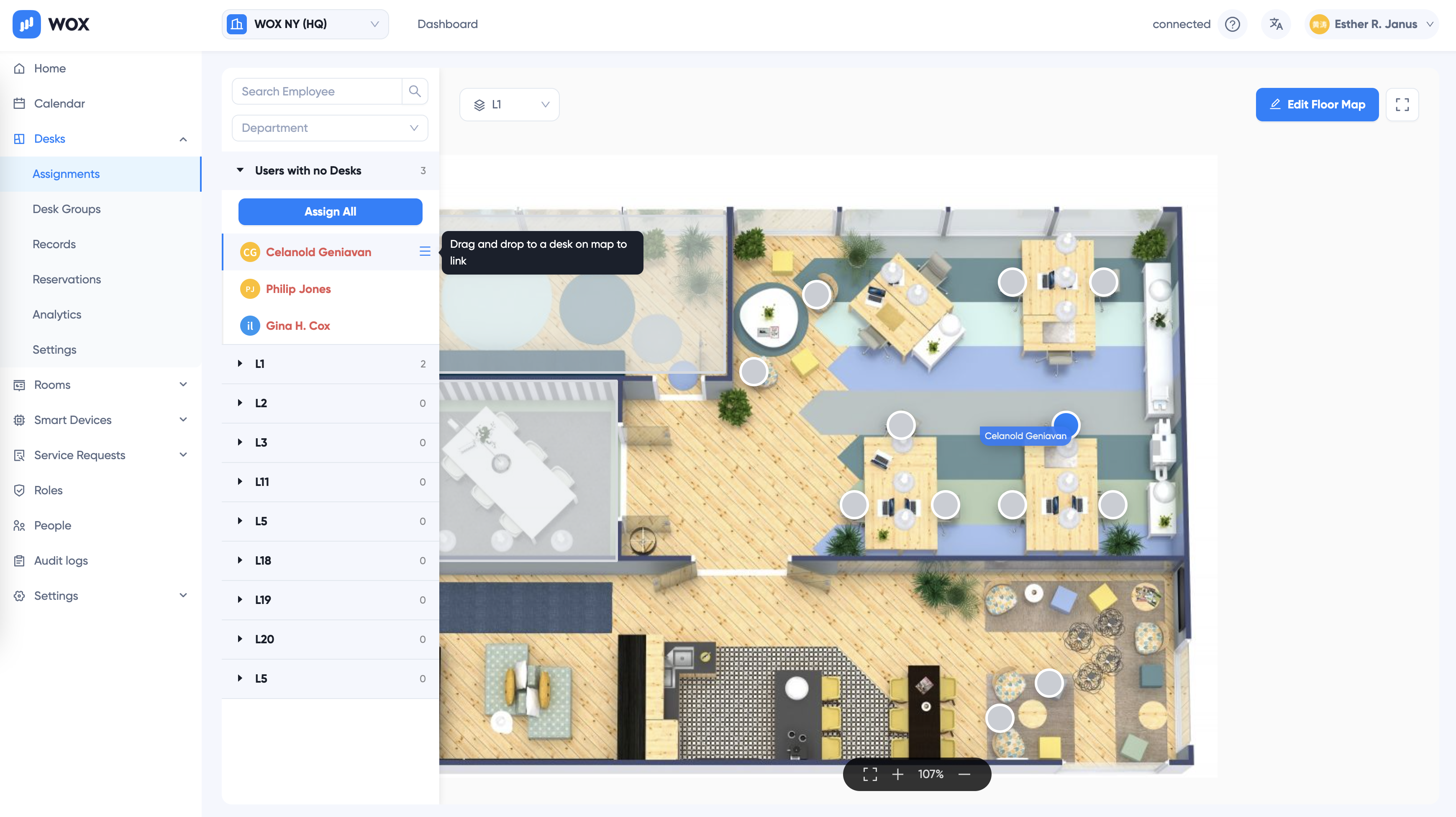This screenshot has width=1456, height=817.
Task: Click the connected status text
Action: pos(1181,24)
